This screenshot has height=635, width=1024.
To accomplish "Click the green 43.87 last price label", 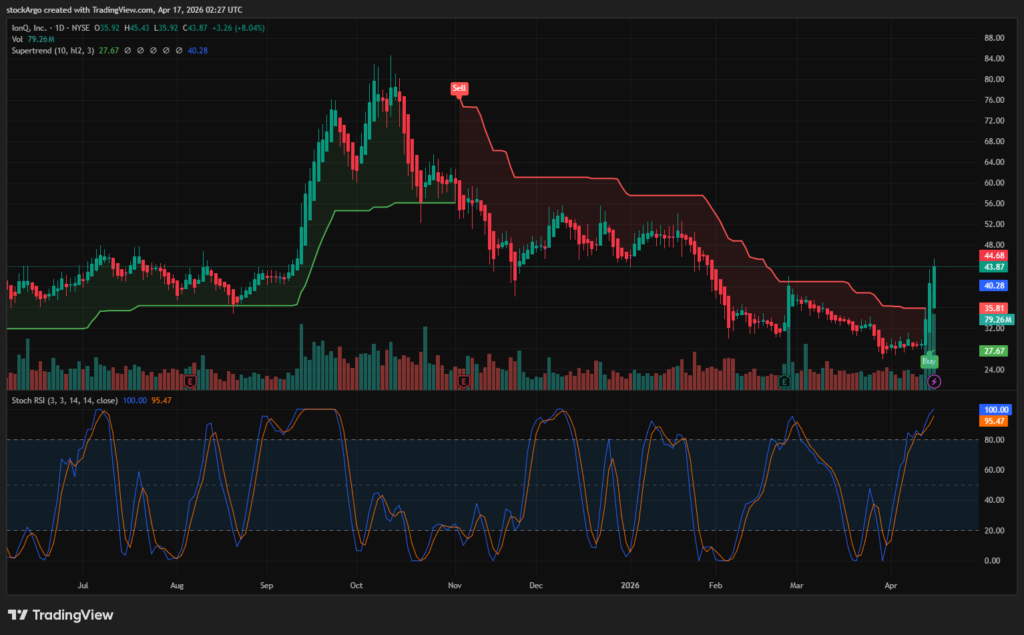I will click(x=994, y=267).
